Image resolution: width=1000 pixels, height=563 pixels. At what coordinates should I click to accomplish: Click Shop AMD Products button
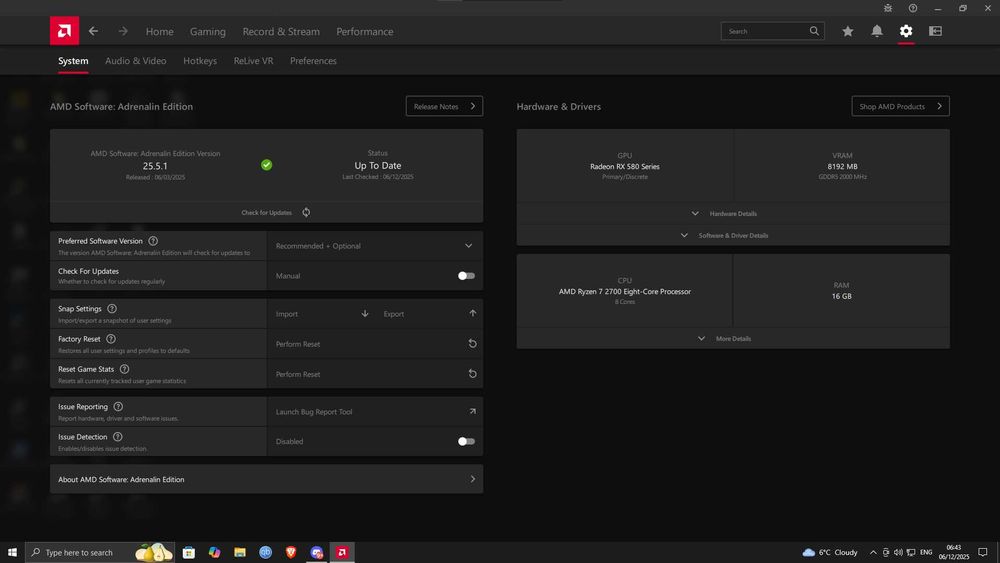click(x=901, y=106)
